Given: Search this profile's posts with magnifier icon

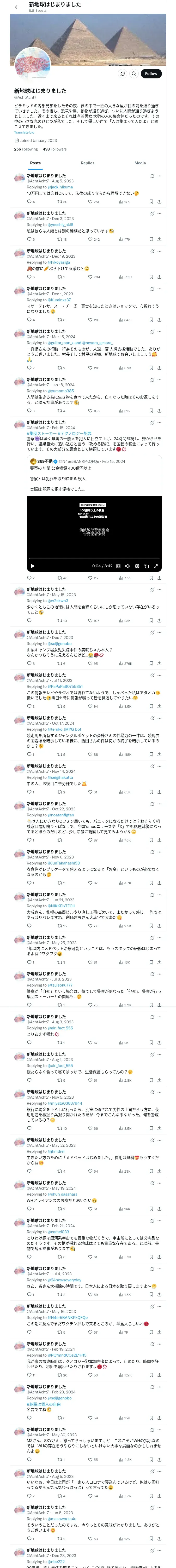Looking at the screenshot, I should click(x=133, y=74).
